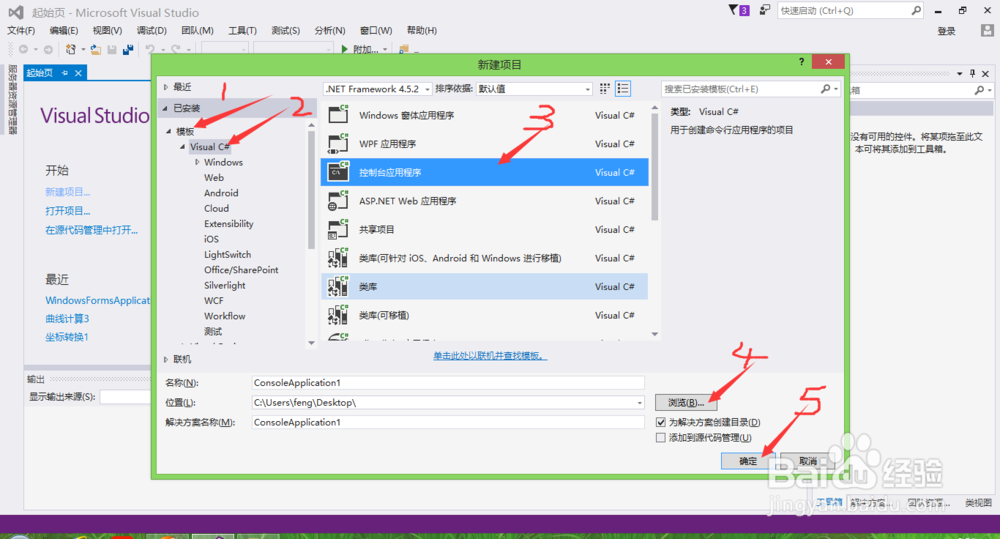Open the 视图(V) menu
This screenshot has width=1000, height=539.
[x=107, y=30]
